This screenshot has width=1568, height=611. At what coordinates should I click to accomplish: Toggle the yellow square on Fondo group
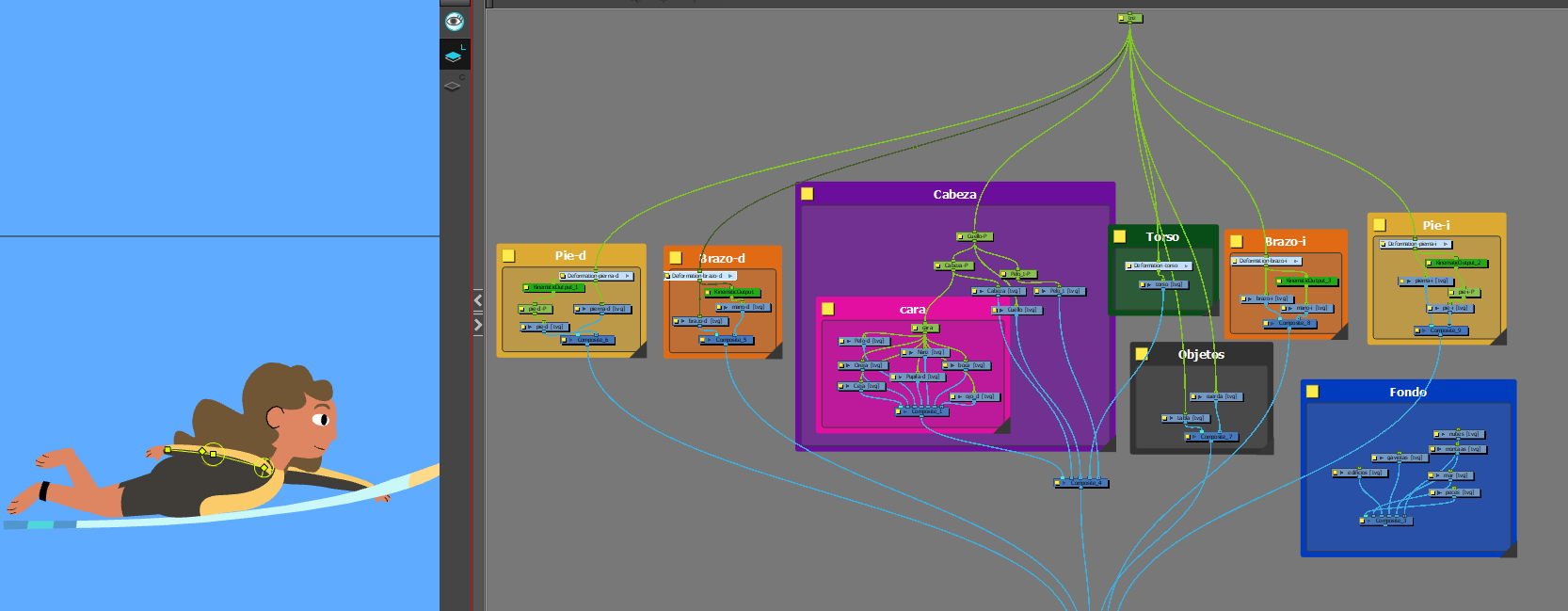point(1312,392)
